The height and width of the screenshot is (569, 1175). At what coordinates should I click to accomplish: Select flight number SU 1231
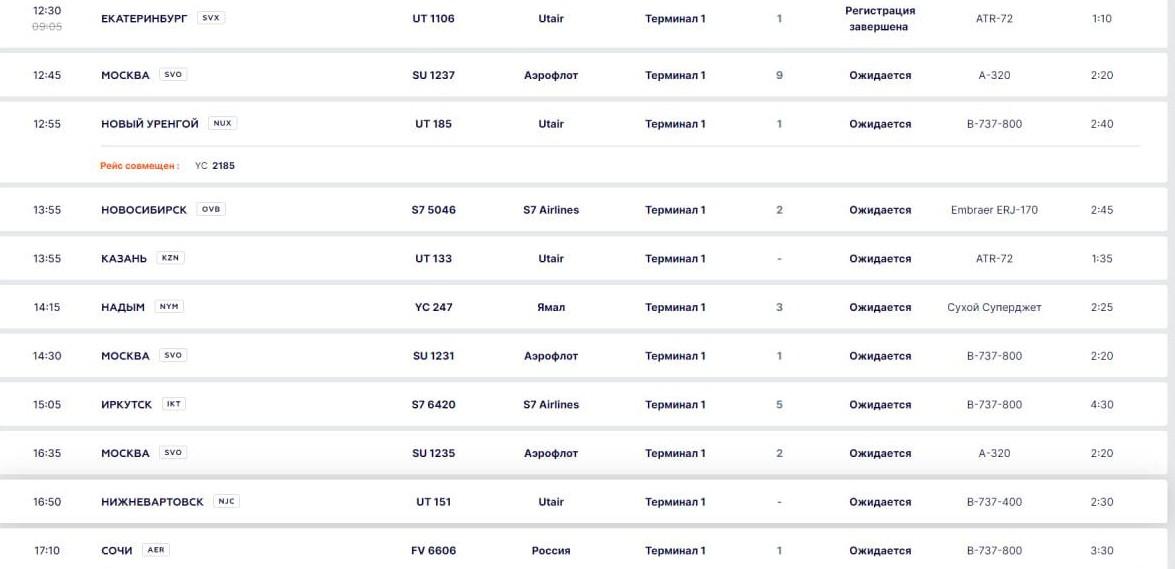pos(433,356)
